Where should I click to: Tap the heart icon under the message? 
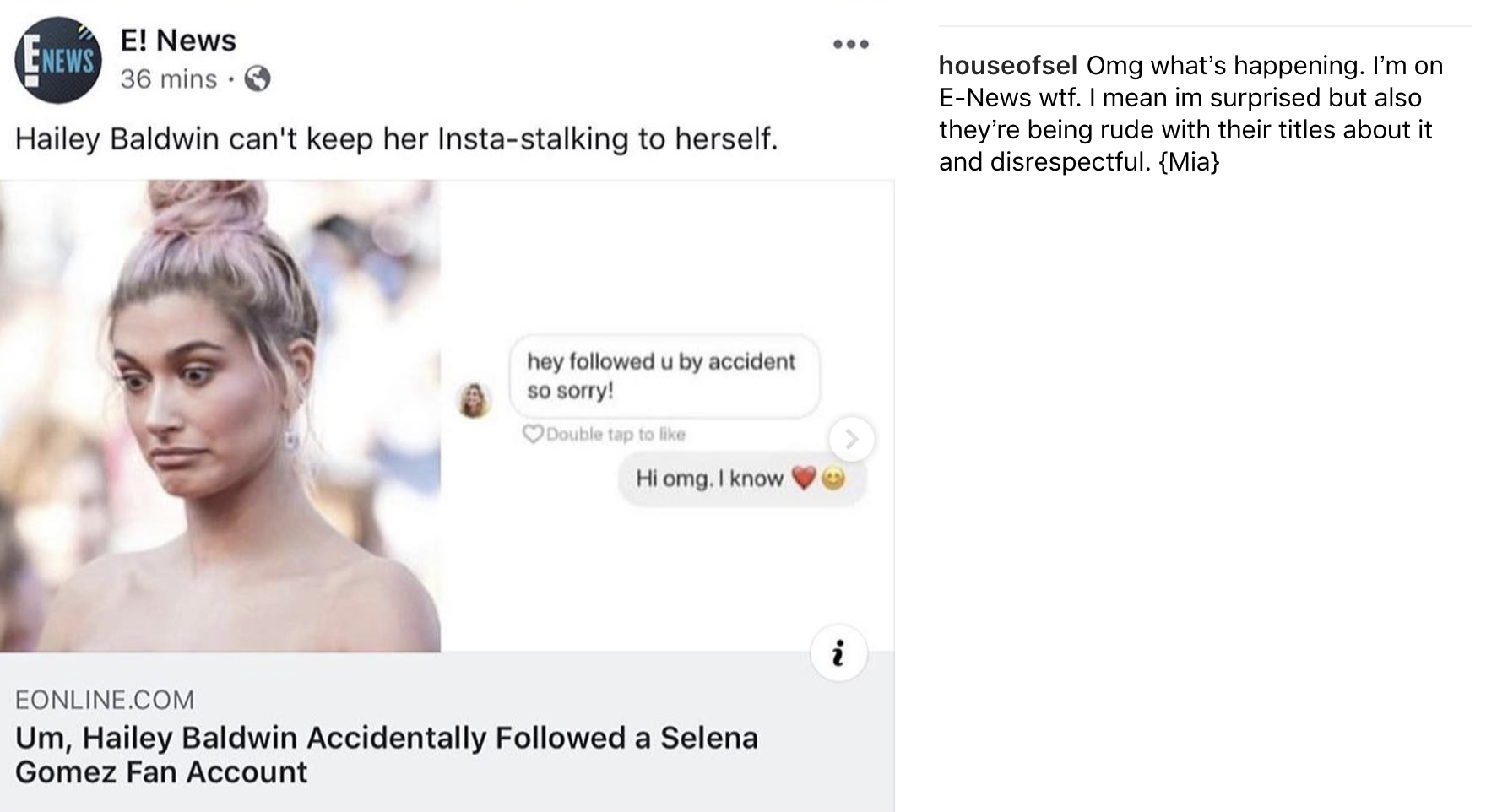click(x=533, y=434)
